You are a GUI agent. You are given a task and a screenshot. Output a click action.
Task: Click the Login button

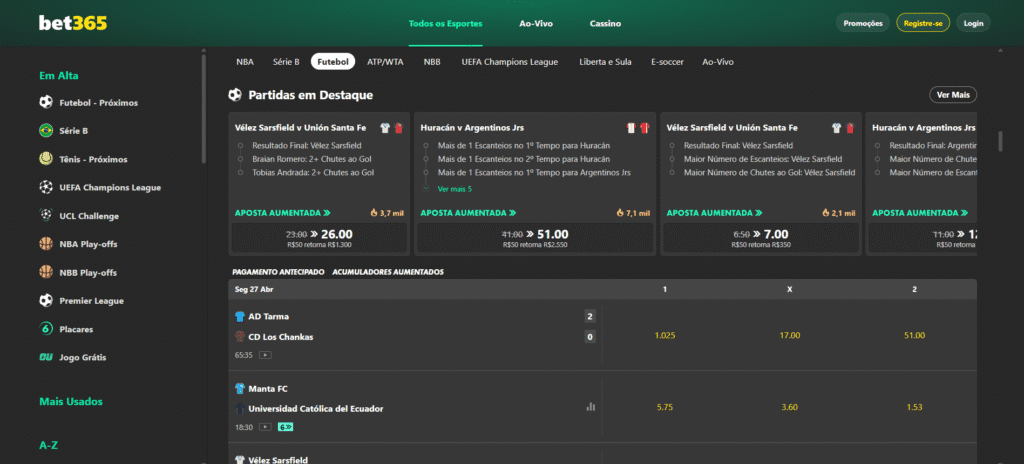(973, 23)
